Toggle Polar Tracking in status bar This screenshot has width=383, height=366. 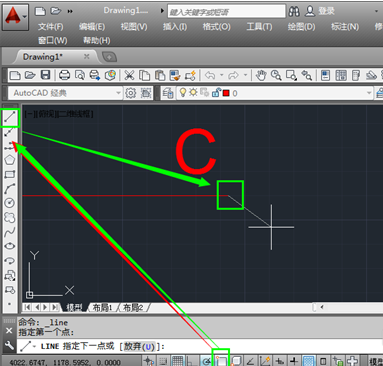click(207, 361)
